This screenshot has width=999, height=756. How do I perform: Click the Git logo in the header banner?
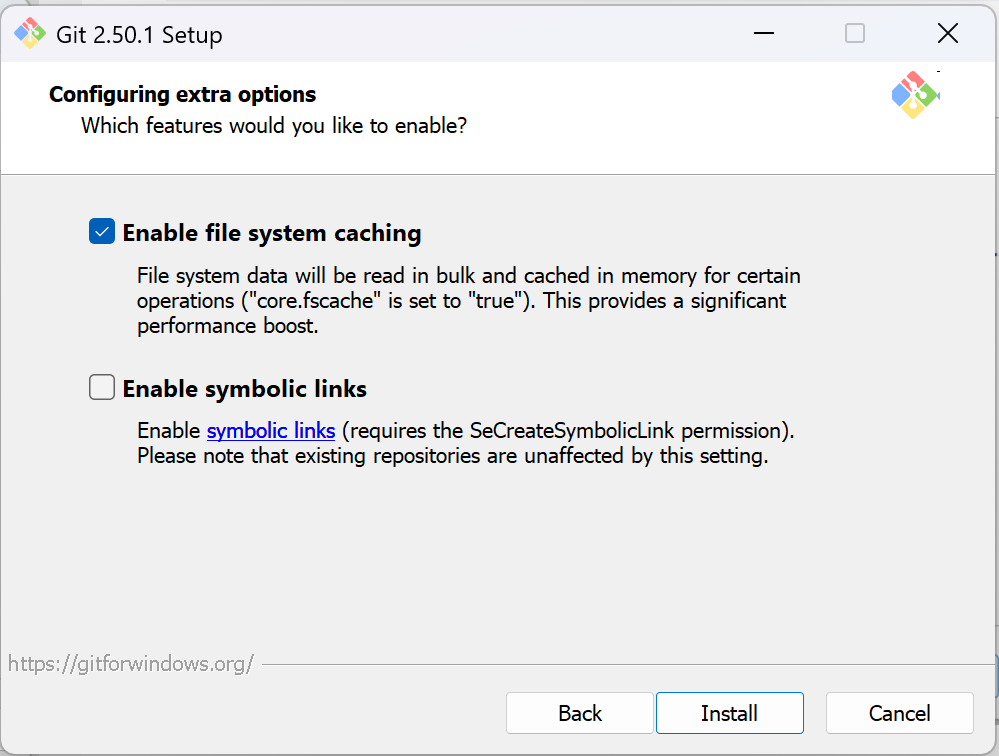915,96
